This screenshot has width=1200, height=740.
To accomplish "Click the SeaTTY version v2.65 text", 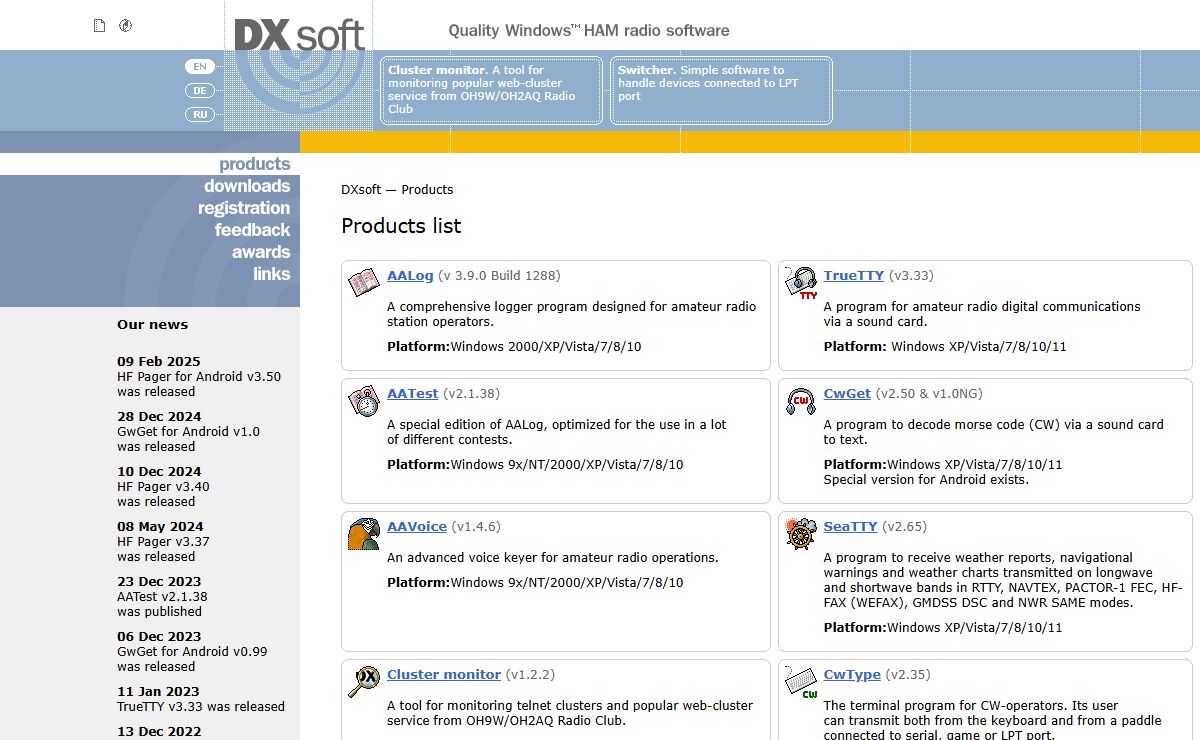I will pos(904,526).
